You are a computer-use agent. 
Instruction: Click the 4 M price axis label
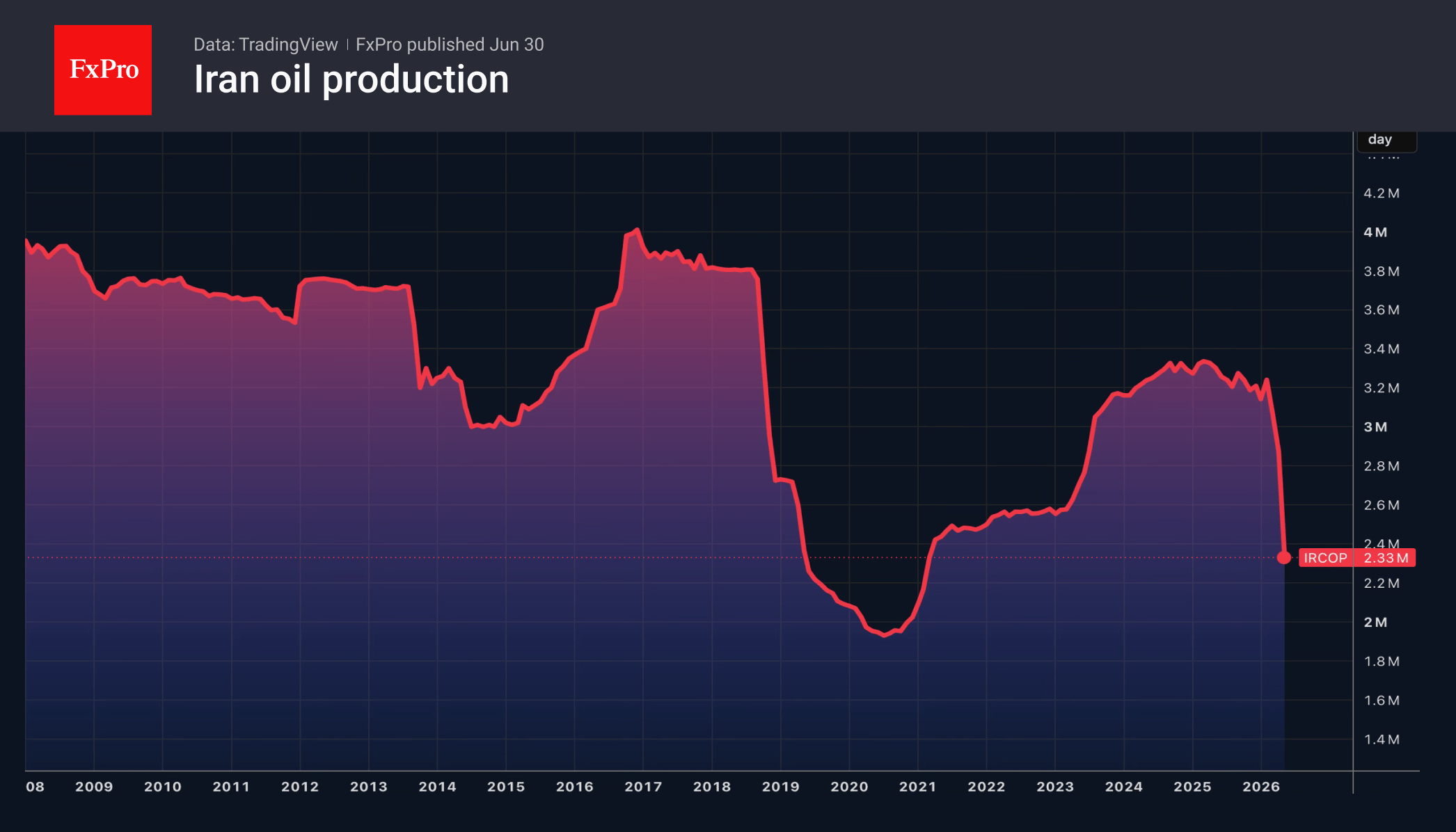(x=1375, y=232)
